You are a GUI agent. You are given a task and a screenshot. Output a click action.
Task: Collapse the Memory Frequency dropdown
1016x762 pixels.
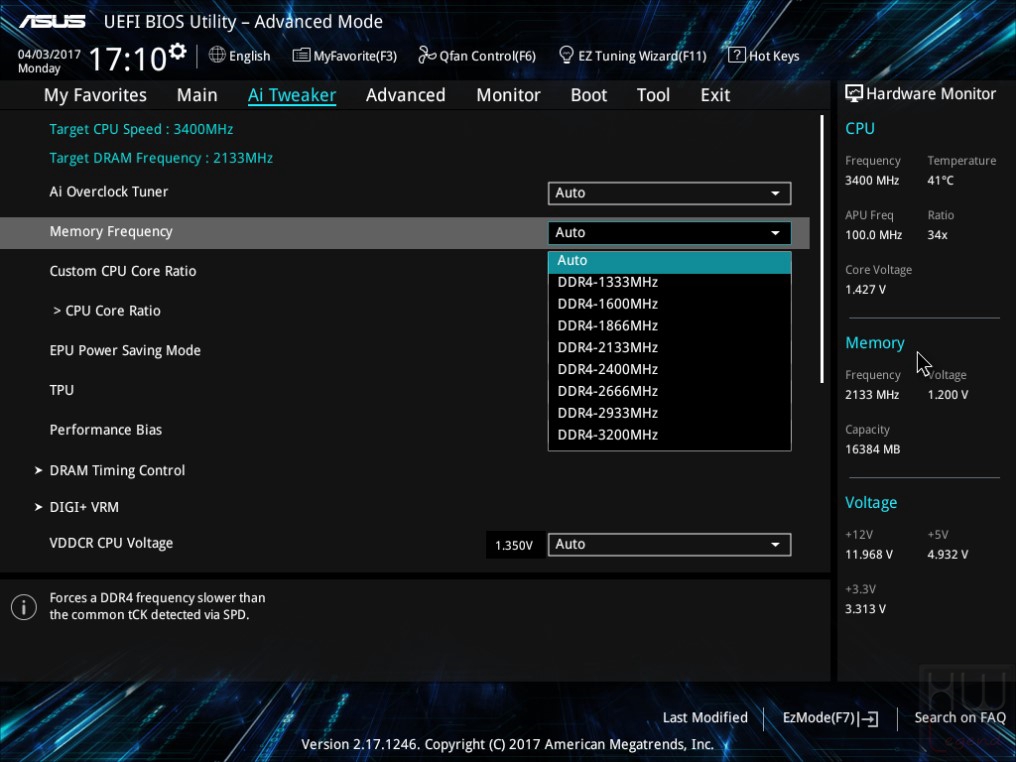pos(669,233)
